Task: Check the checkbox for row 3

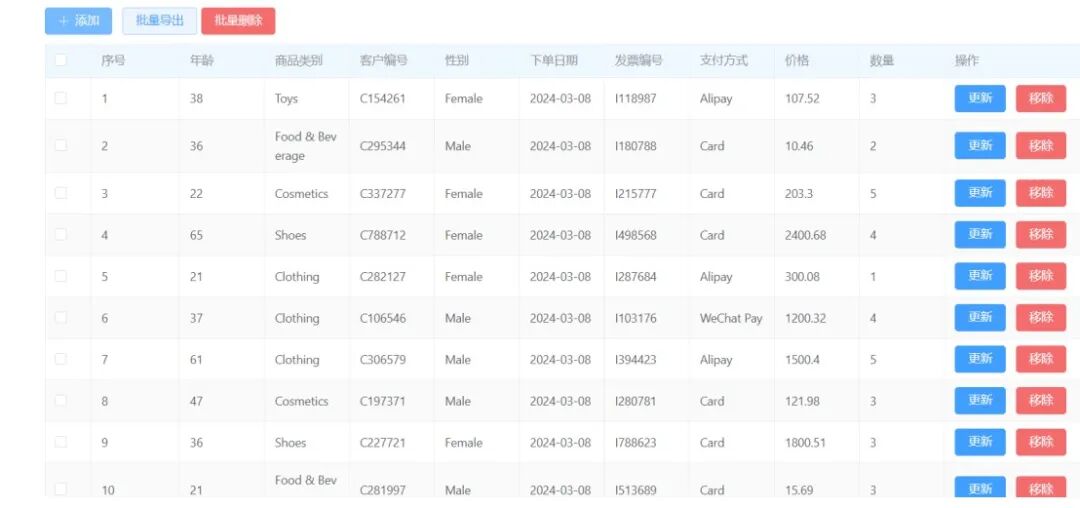Action: [x=61, y=193]
